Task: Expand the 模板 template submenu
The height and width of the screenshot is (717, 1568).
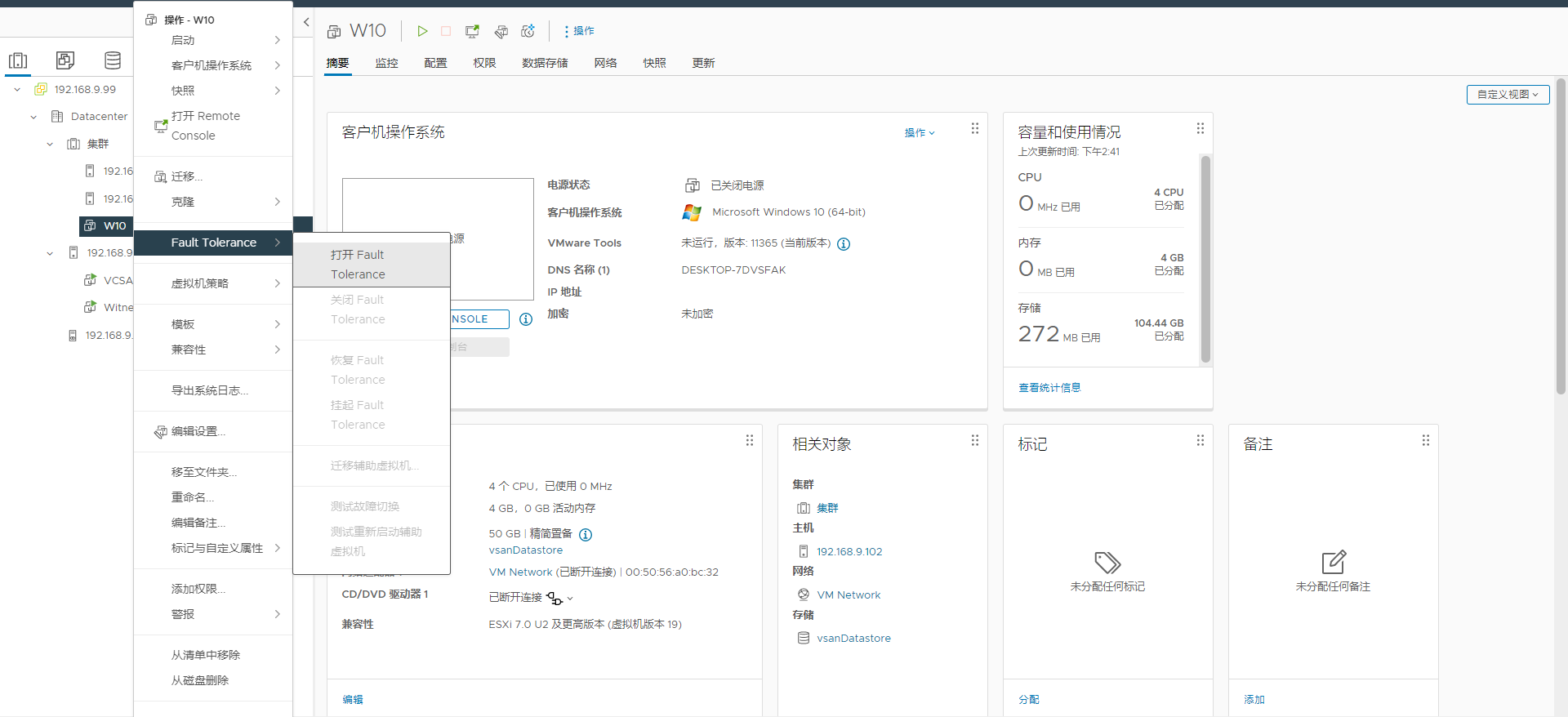Action: 213,324
